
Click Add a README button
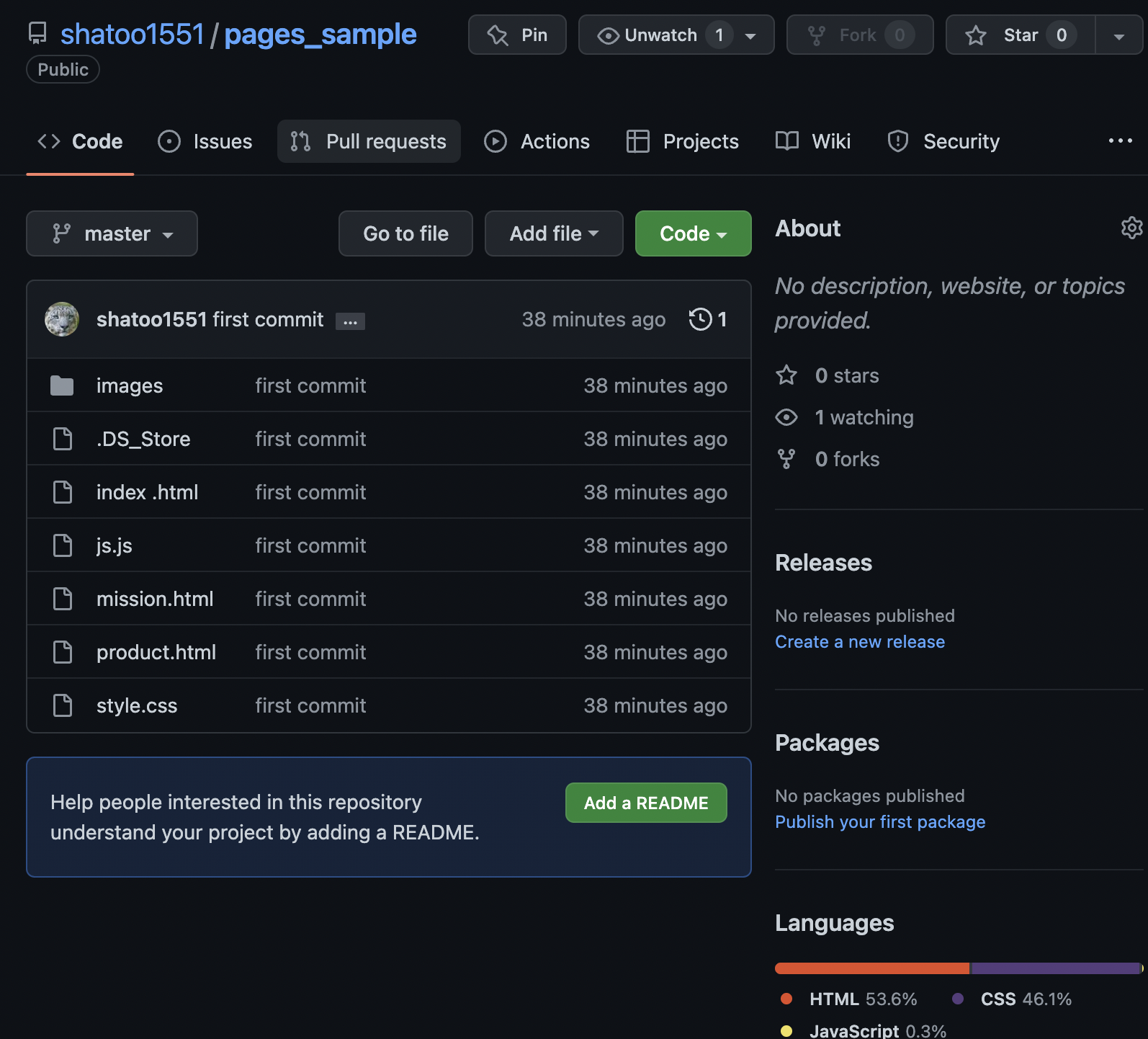(646, 803)
